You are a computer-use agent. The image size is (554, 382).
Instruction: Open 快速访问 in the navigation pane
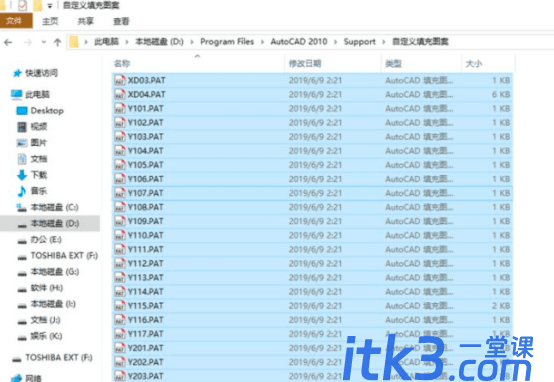point(41,73)
